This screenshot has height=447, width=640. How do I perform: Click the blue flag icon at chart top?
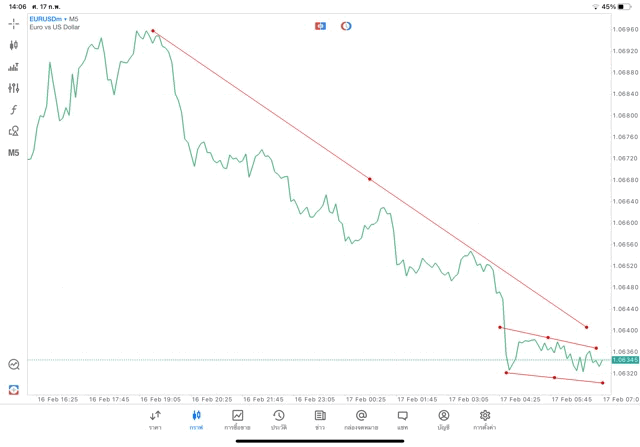(321, 25)
